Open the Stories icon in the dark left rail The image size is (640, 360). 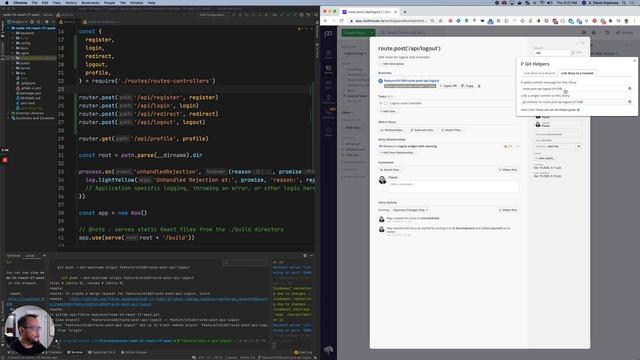(x=329, y=69)
